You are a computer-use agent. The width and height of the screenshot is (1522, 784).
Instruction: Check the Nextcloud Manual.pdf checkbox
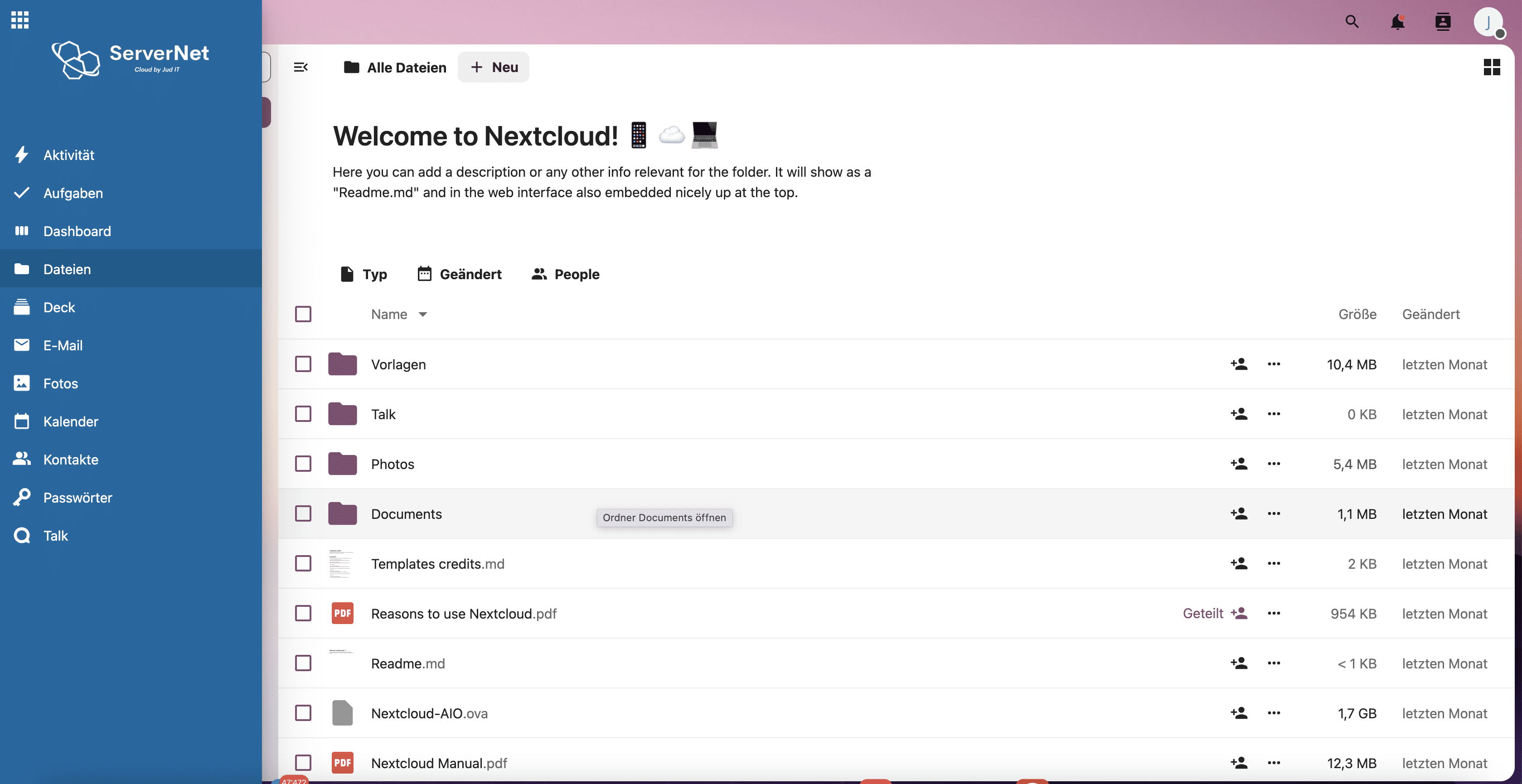pyautogui.click(x=303, y=763)
